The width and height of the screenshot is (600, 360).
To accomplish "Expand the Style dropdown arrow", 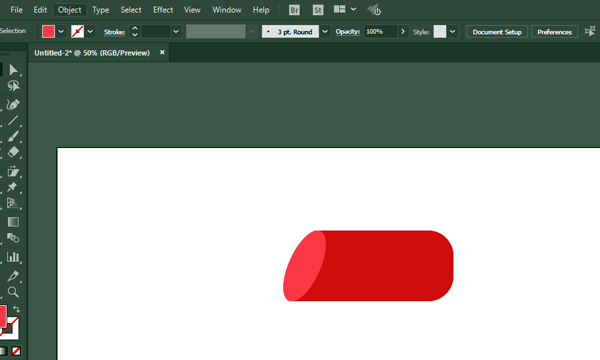I will coord(452,31).
